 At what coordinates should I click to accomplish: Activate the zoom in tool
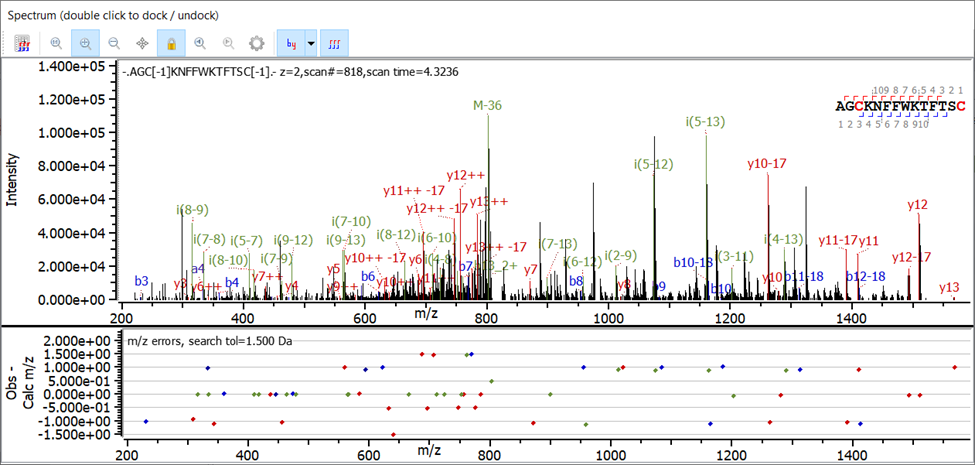(85, 44)
